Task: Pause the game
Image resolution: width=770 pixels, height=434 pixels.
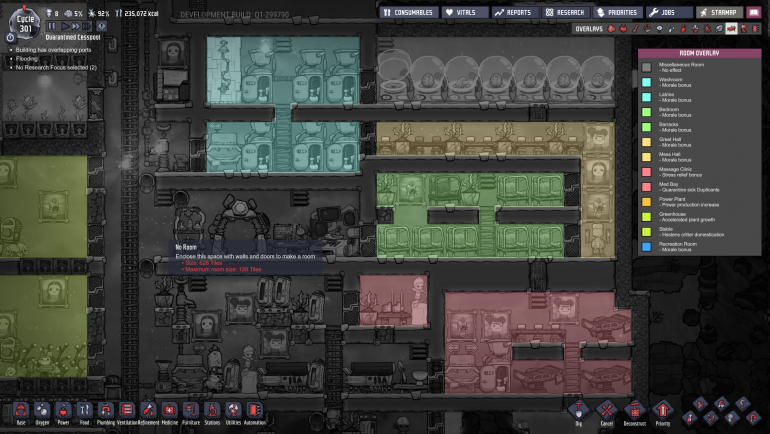Action: coord(52,26)
